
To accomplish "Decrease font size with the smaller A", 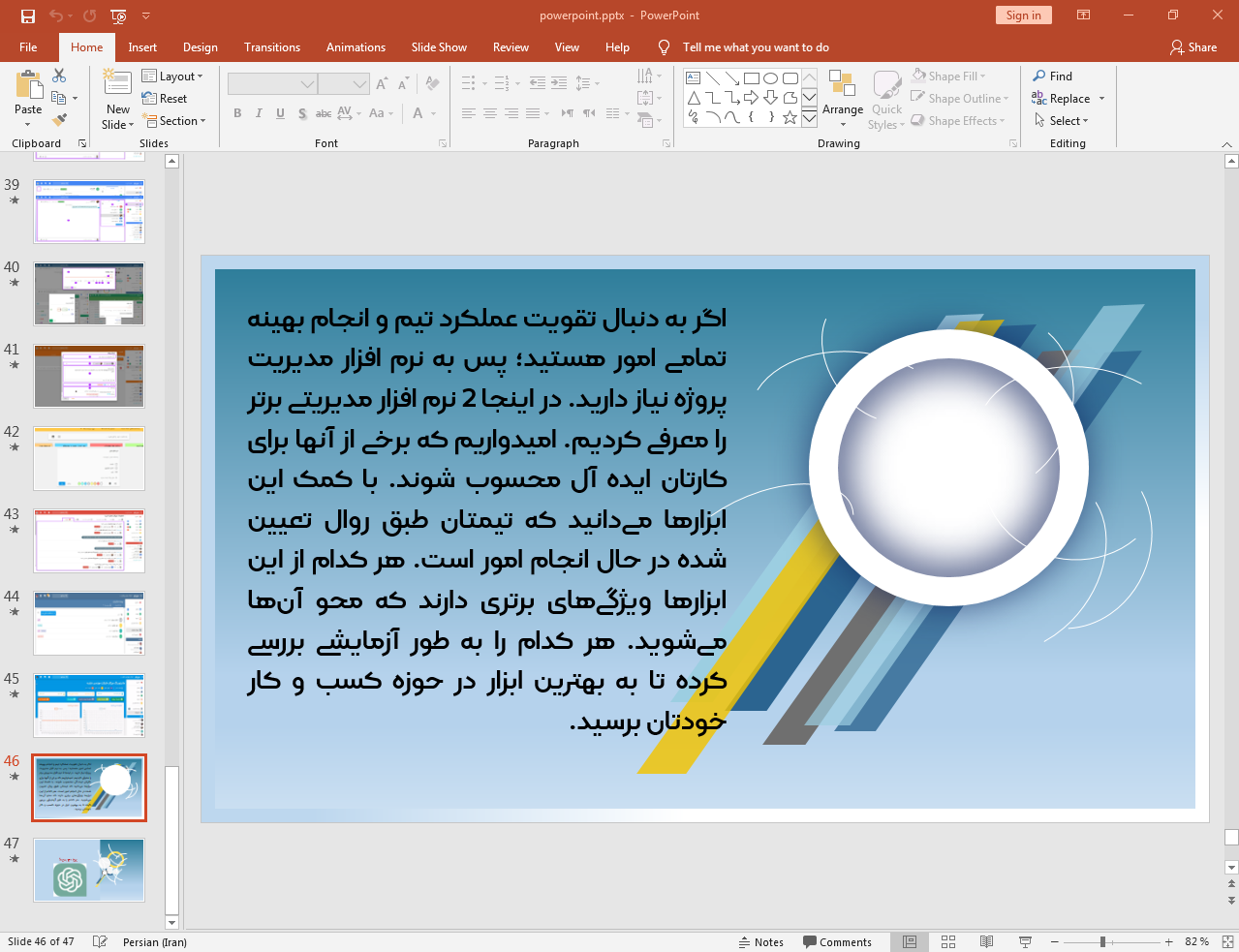I will (402, 84).
